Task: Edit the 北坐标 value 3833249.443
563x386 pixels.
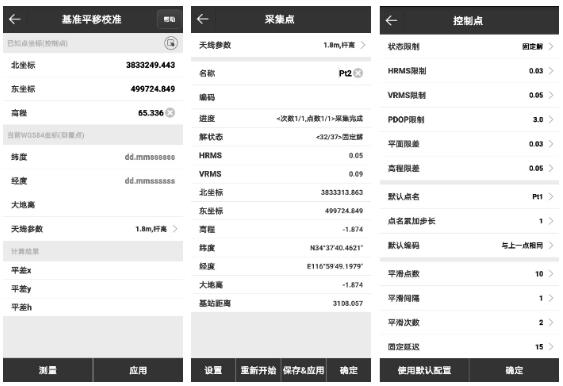Action: click(150, 65)
